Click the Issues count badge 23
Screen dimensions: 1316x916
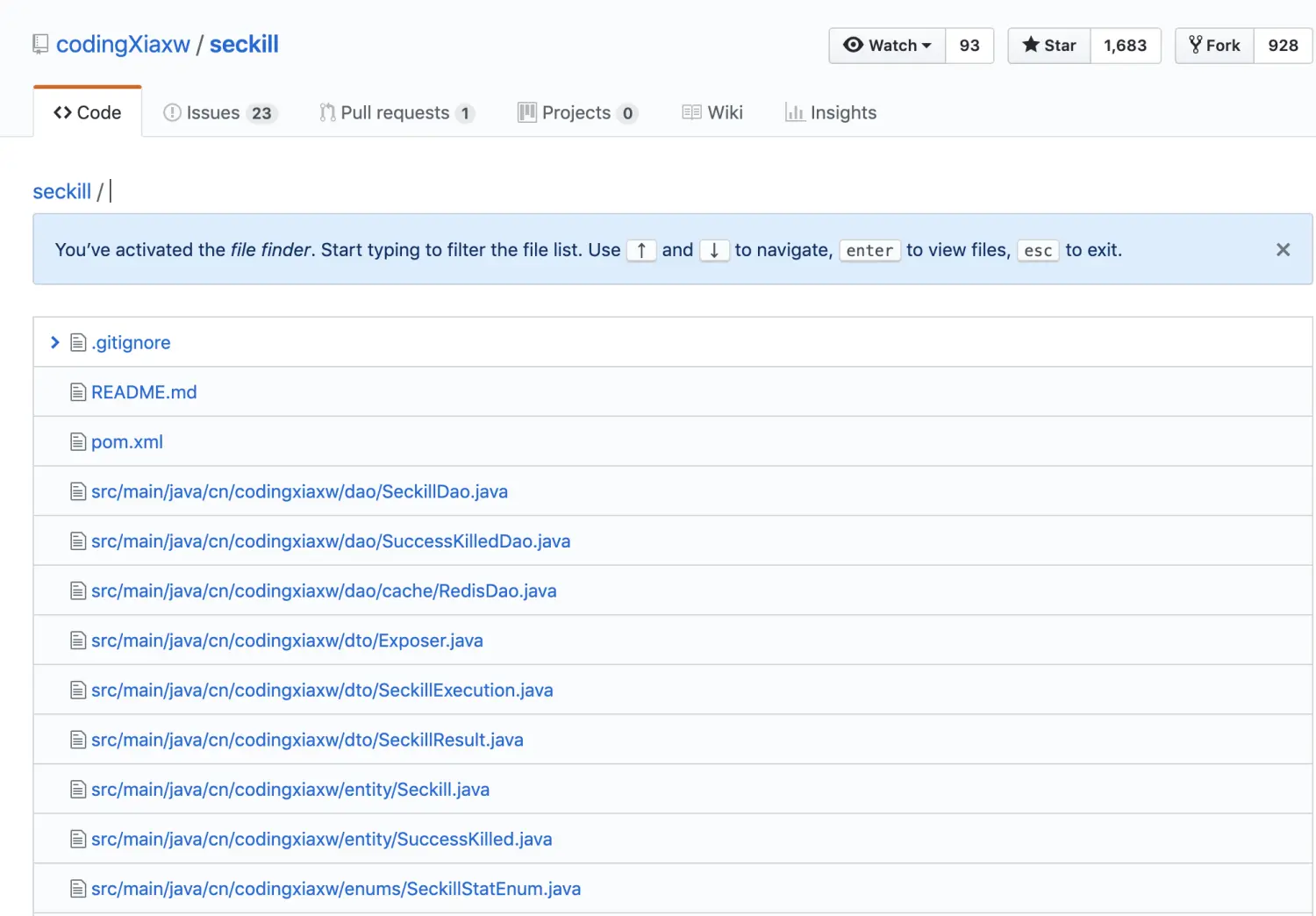click(261, 113)
